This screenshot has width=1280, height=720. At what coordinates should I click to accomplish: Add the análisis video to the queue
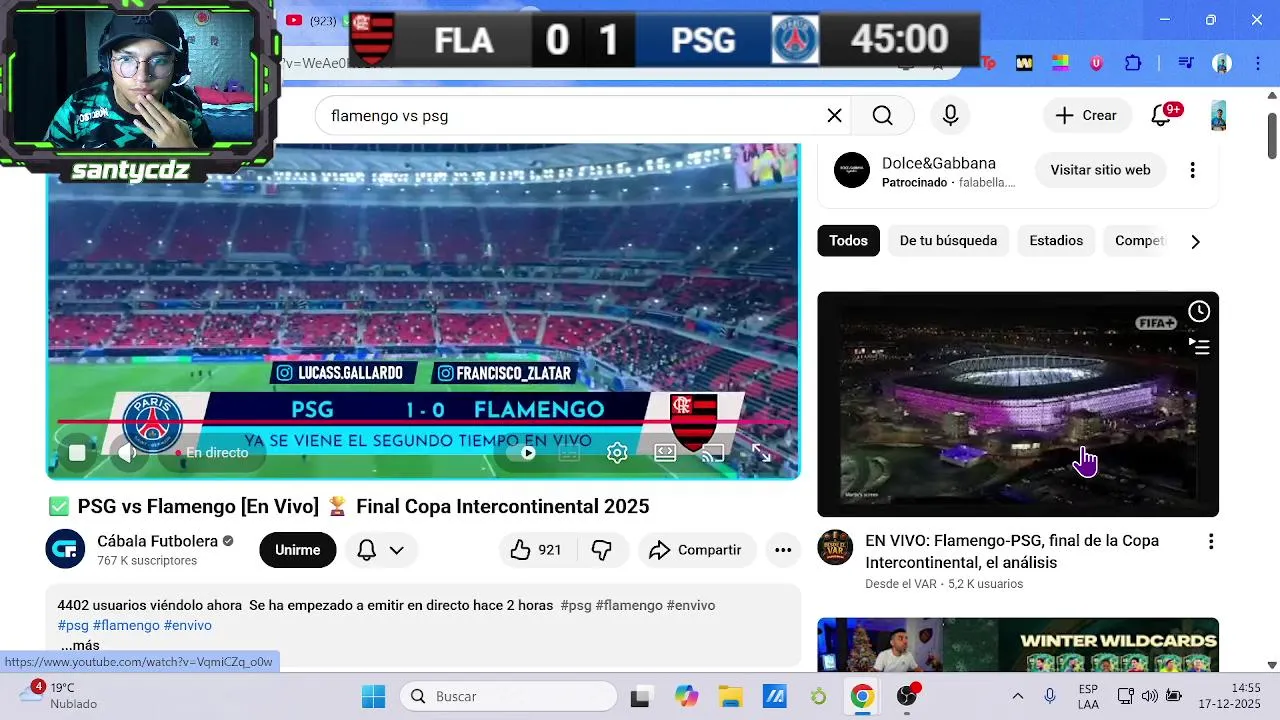point(1199,346)
